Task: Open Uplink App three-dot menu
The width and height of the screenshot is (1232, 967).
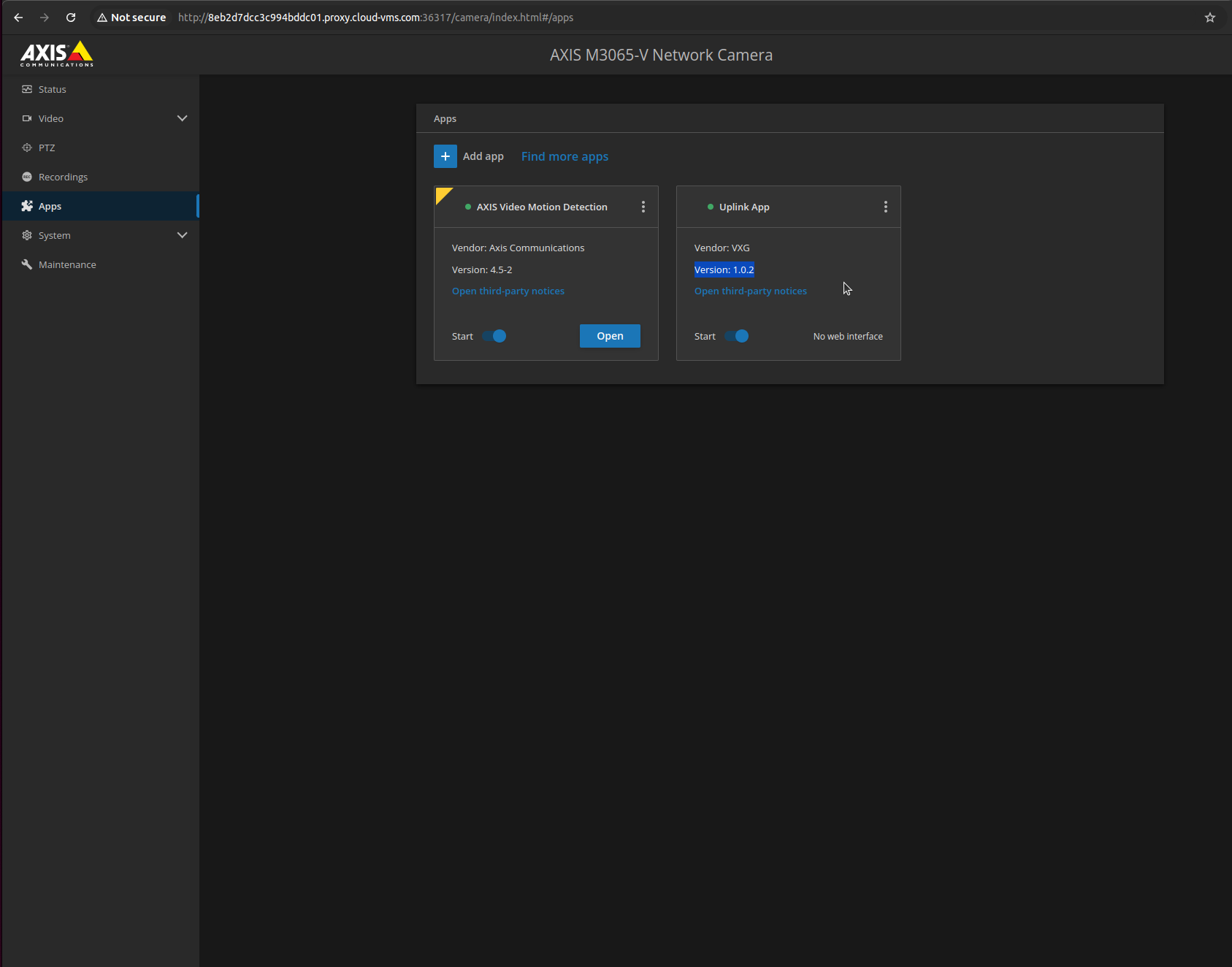Action: (x=885, y=207)
